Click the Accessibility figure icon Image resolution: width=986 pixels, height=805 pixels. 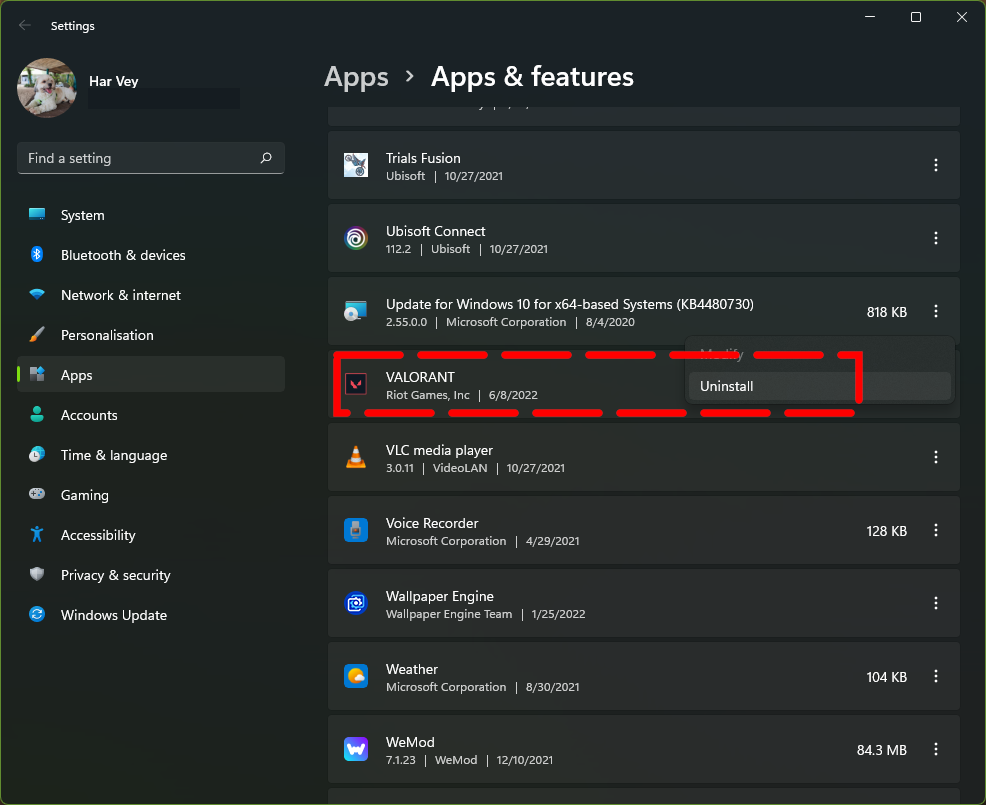[37, 535]
